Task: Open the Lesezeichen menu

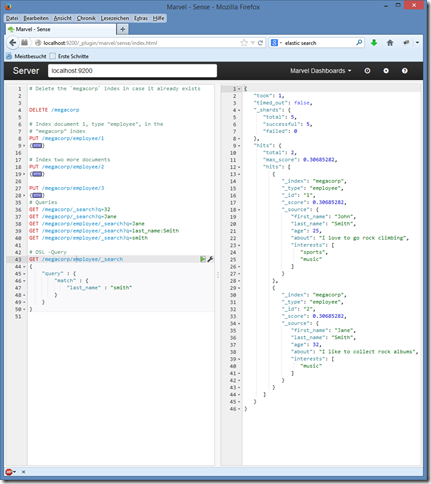Action: (x=115, y=18)
